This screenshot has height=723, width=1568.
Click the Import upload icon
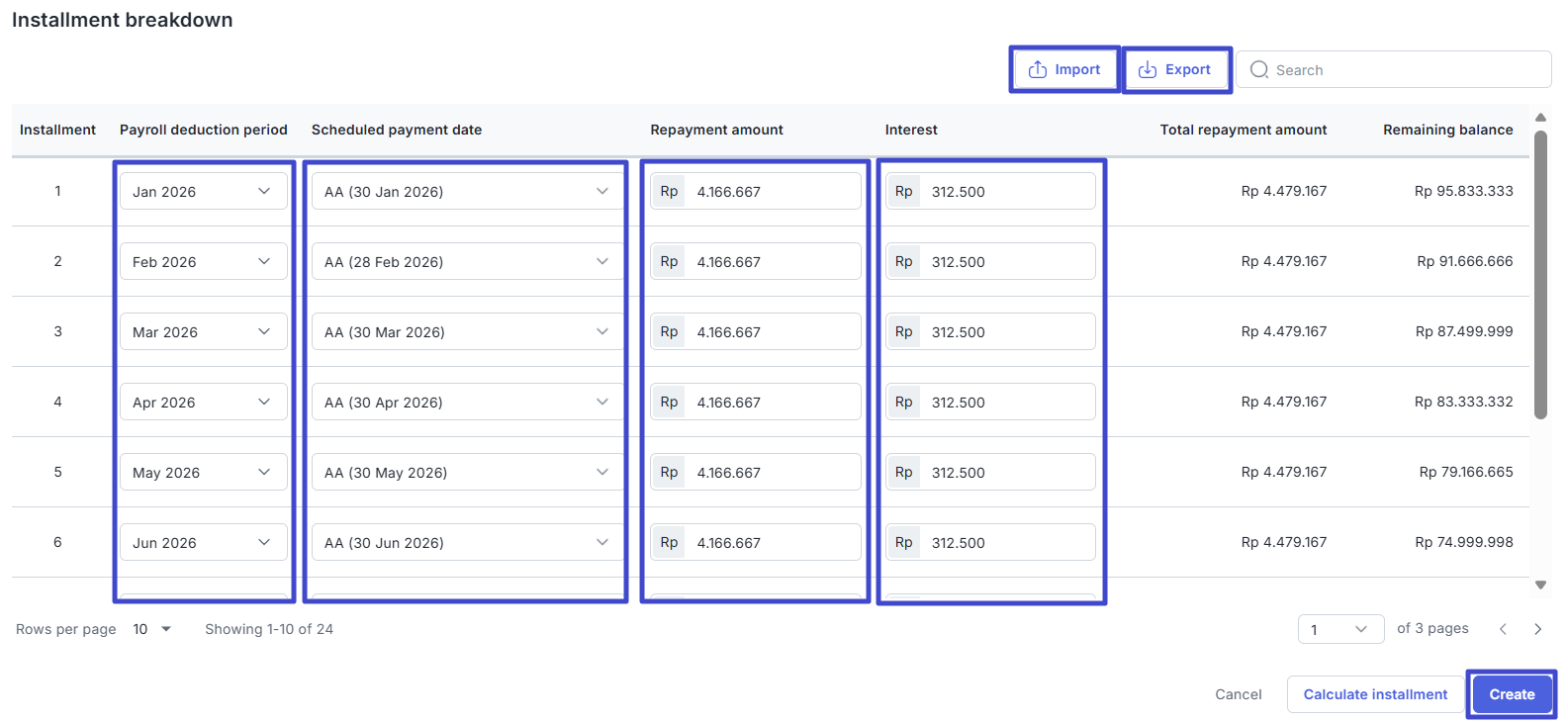tap(1037, 70)
